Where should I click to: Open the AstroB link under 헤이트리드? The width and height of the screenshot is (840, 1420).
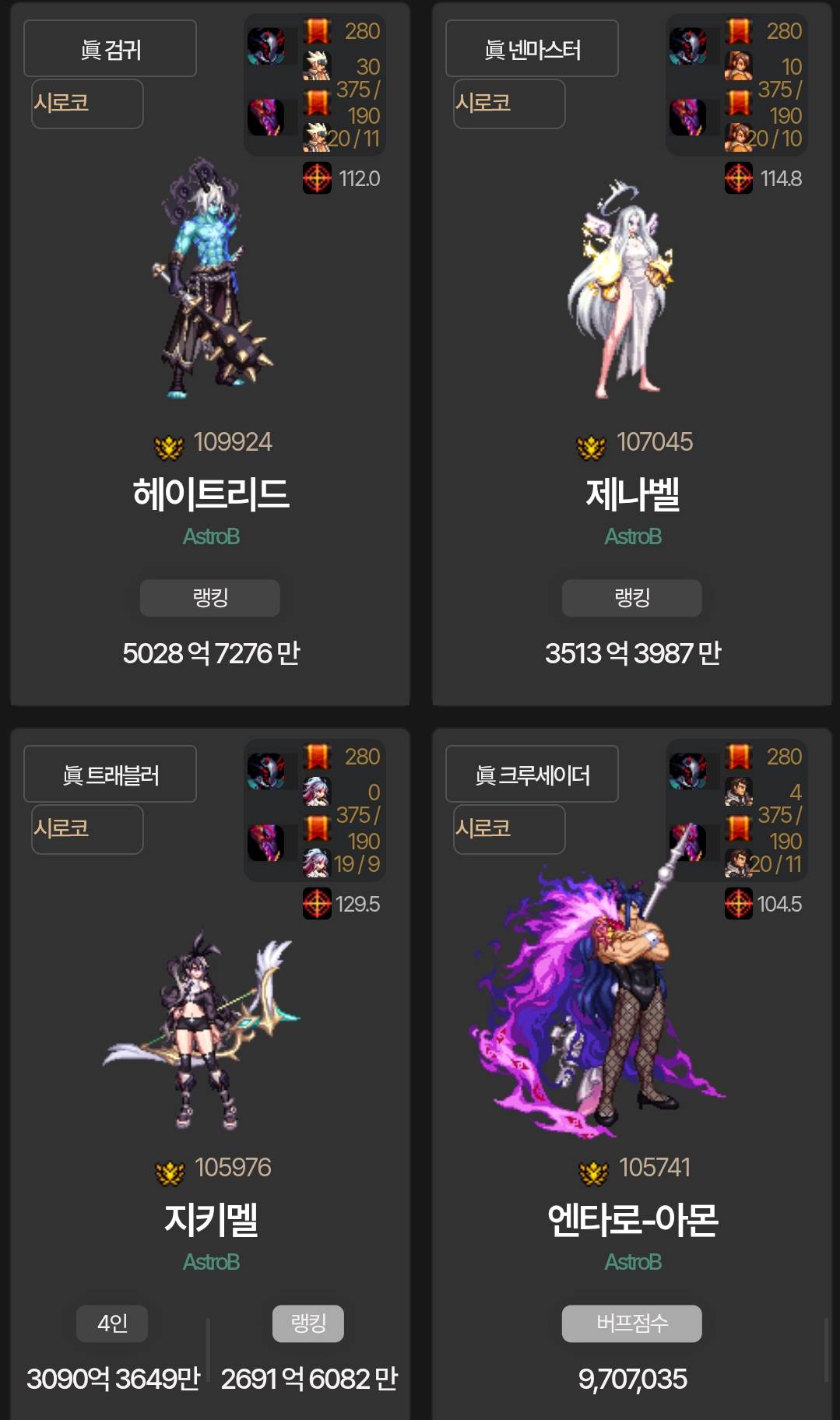pos(211,536)
